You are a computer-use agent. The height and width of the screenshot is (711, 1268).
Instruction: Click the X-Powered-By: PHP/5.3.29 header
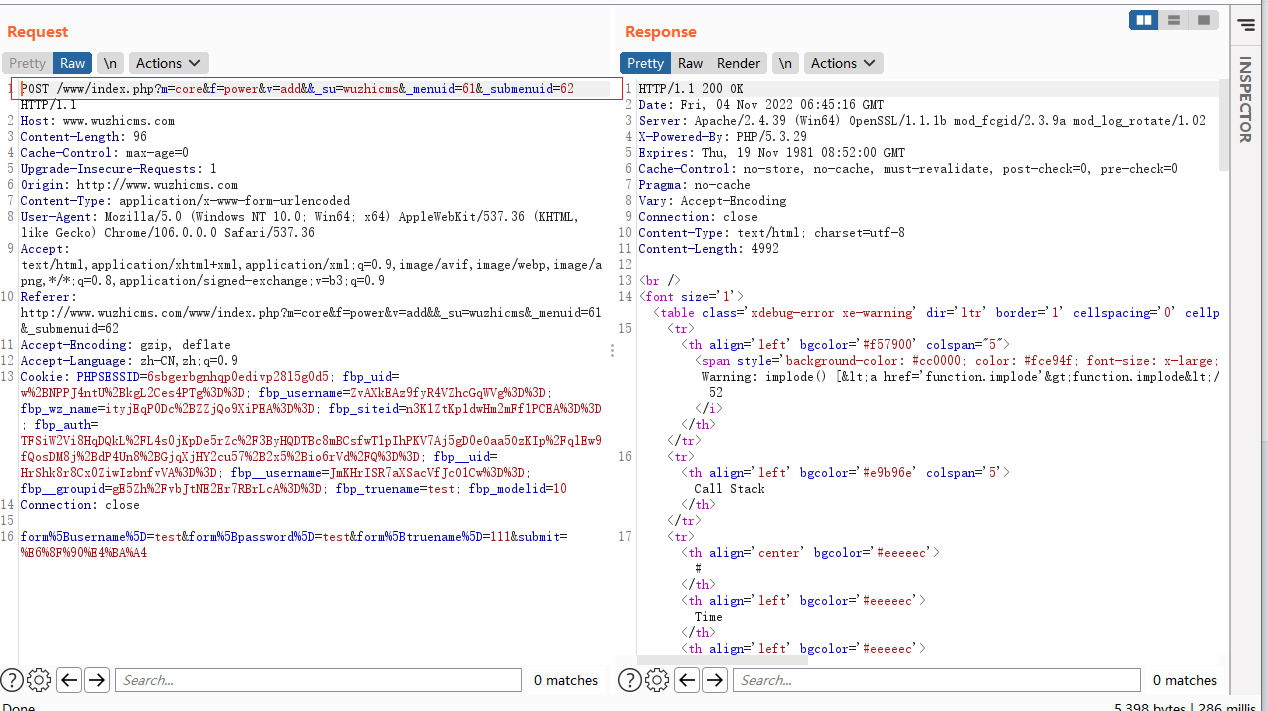[x=722, y=137]
